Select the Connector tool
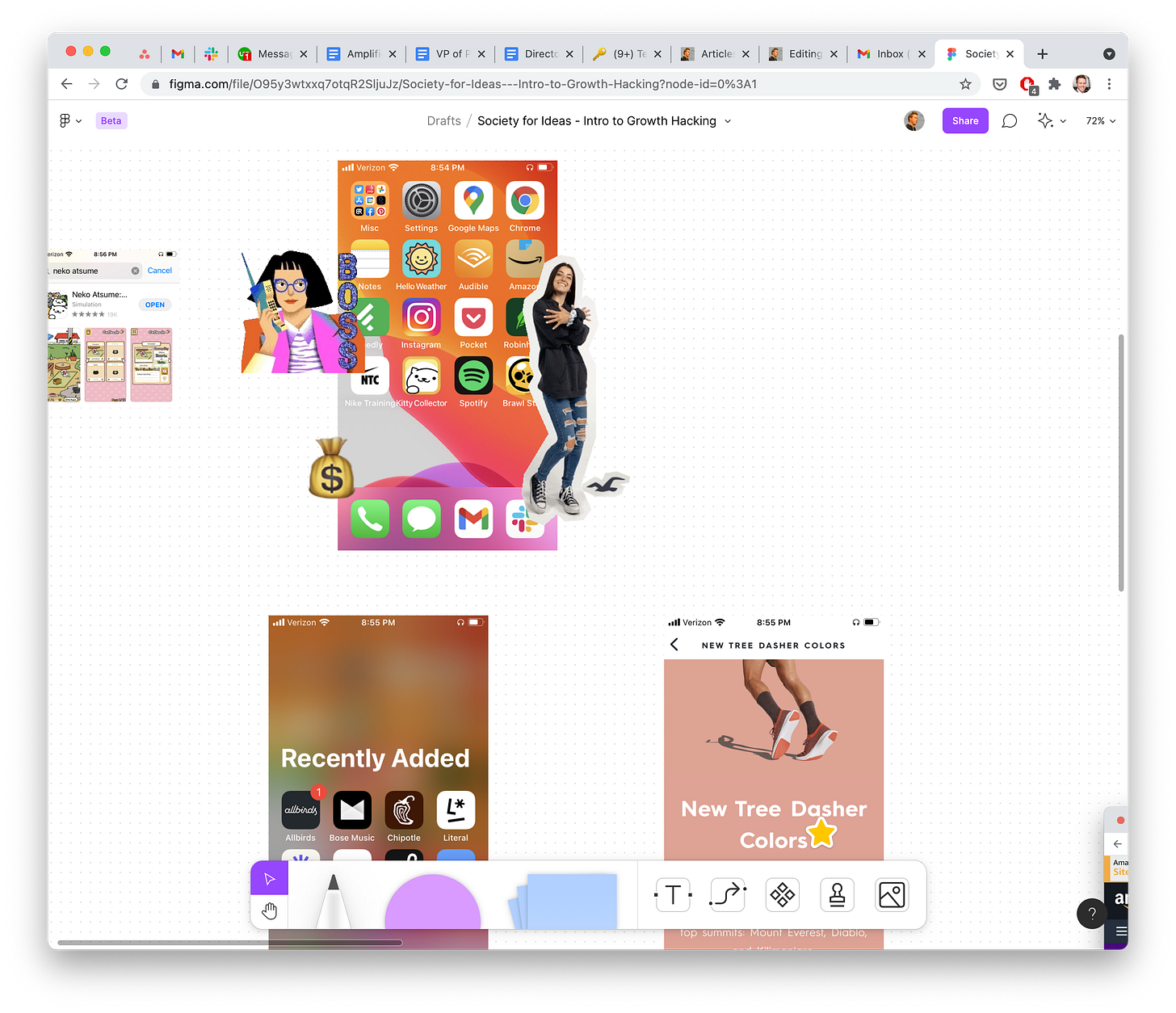 point(727,895)
